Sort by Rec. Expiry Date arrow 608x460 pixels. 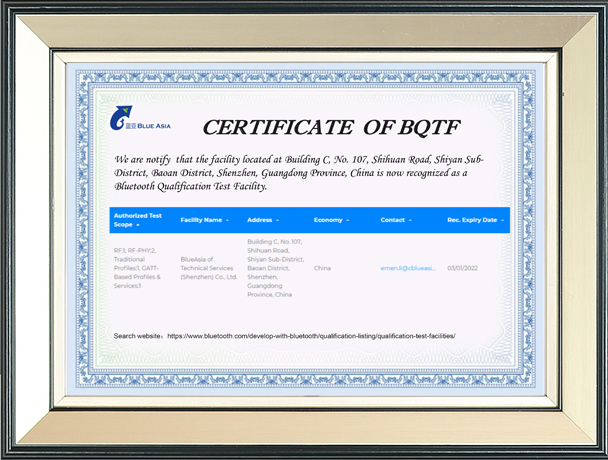click(502, 220)
